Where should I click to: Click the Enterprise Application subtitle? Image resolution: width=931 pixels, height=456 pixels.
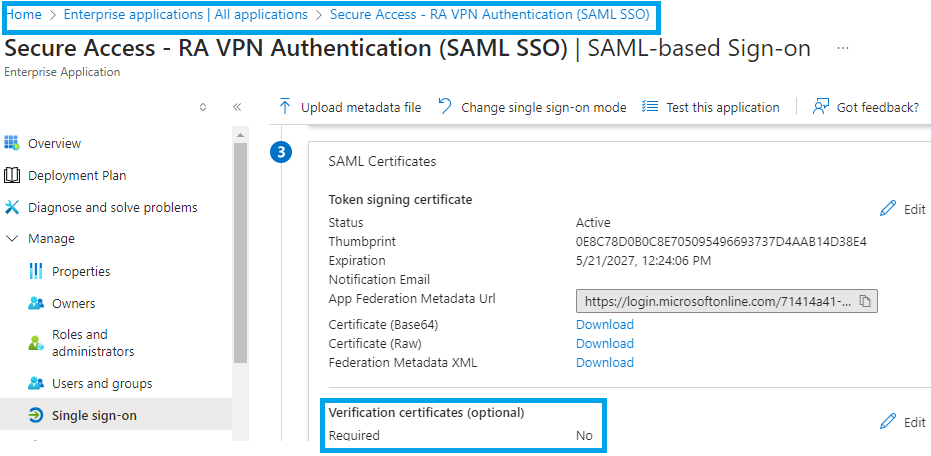click(62, 72)
